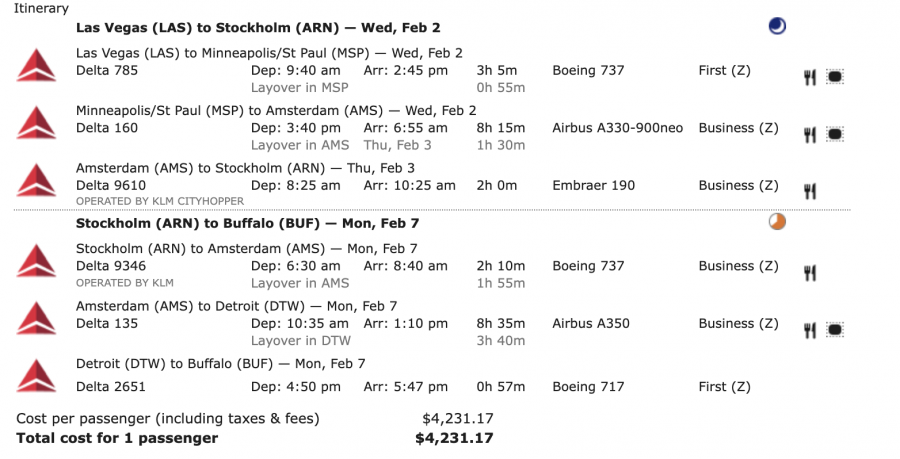
Task: Click the Itinerary heading
Action: click(42, 9)
